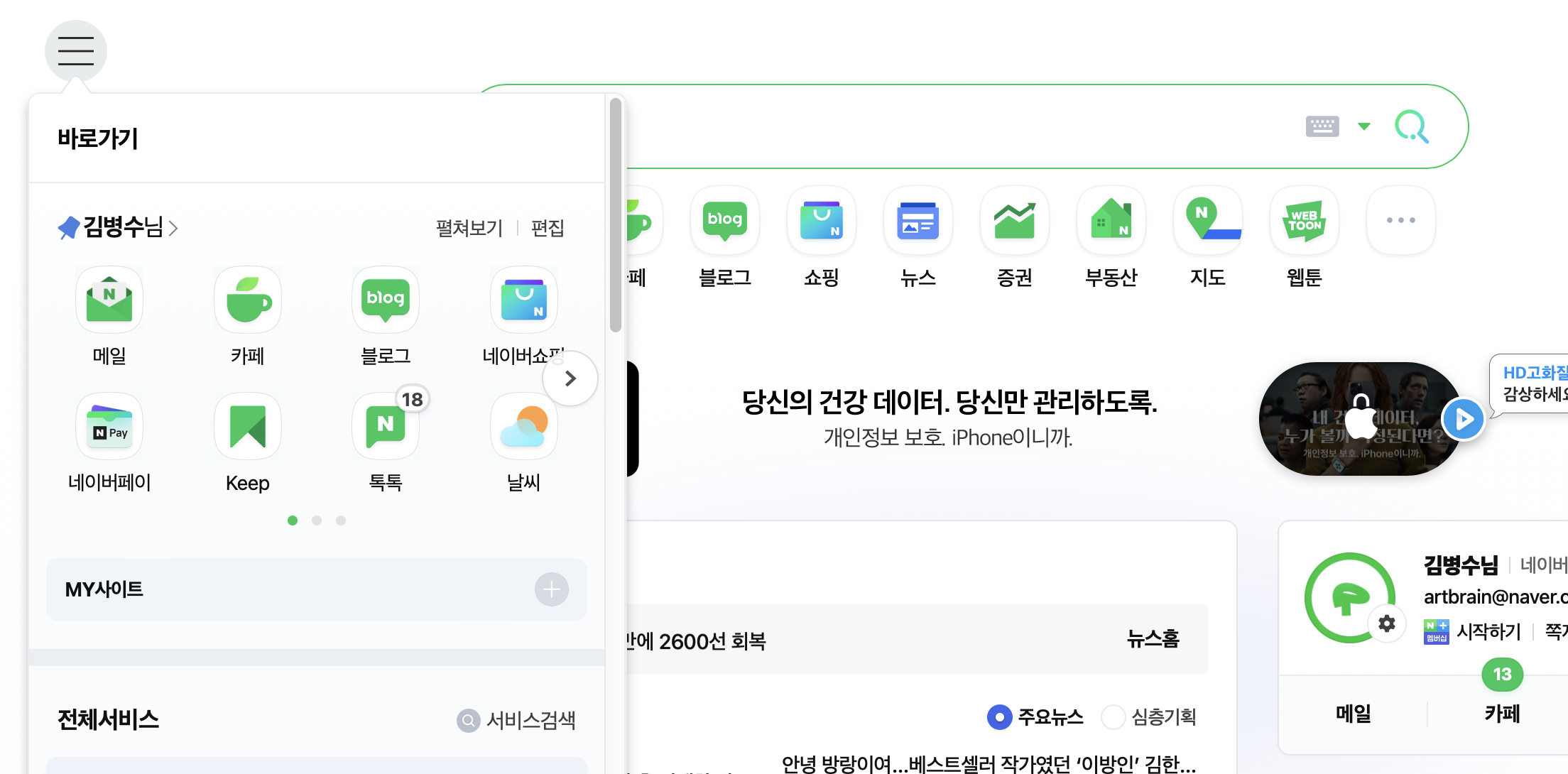Select the 심층기획 radio option
Screen dimensions: 1568x774
click(1113, 717)
